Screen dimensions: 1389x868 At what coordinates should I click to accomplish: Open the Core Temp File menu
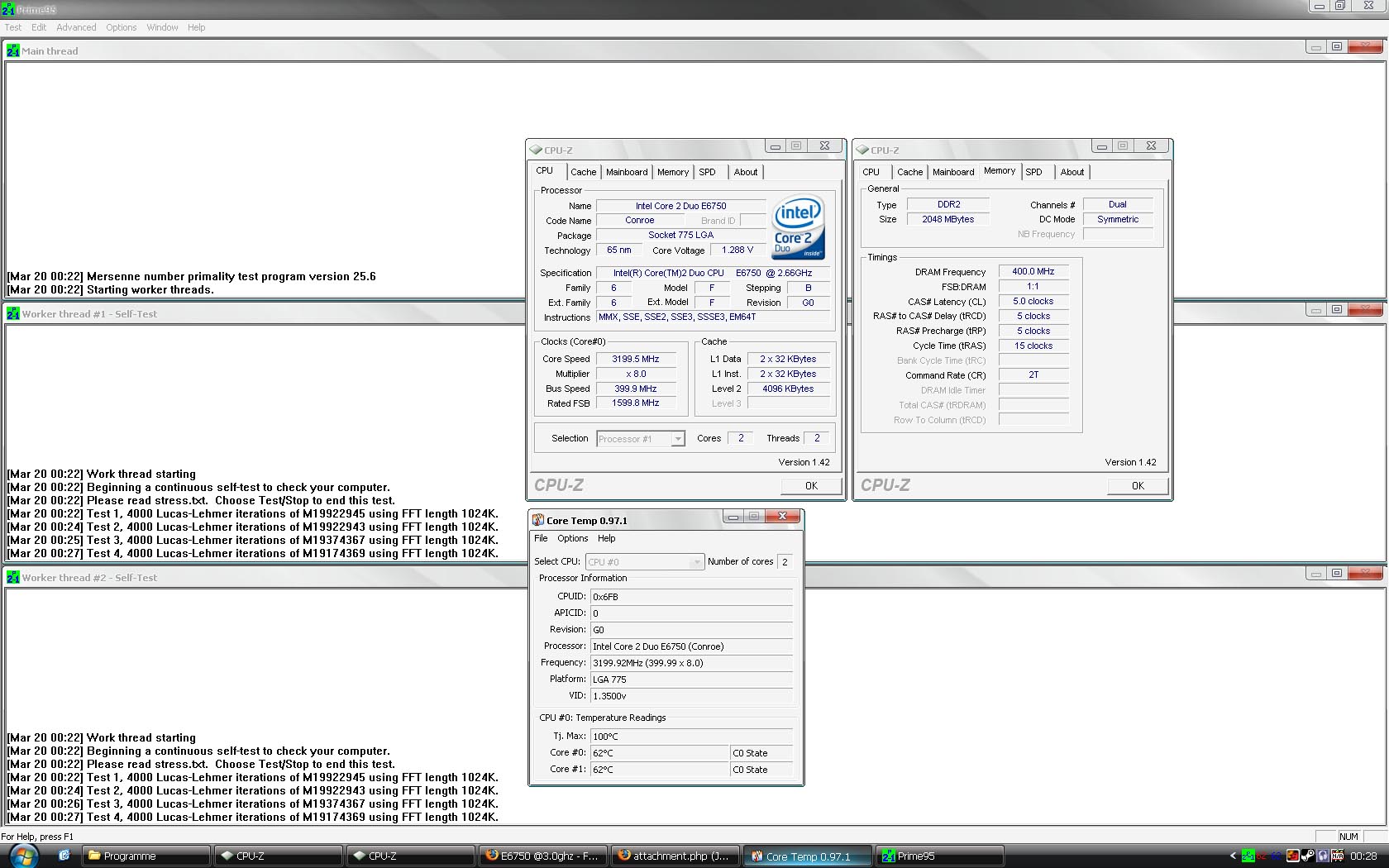[541, 538]
